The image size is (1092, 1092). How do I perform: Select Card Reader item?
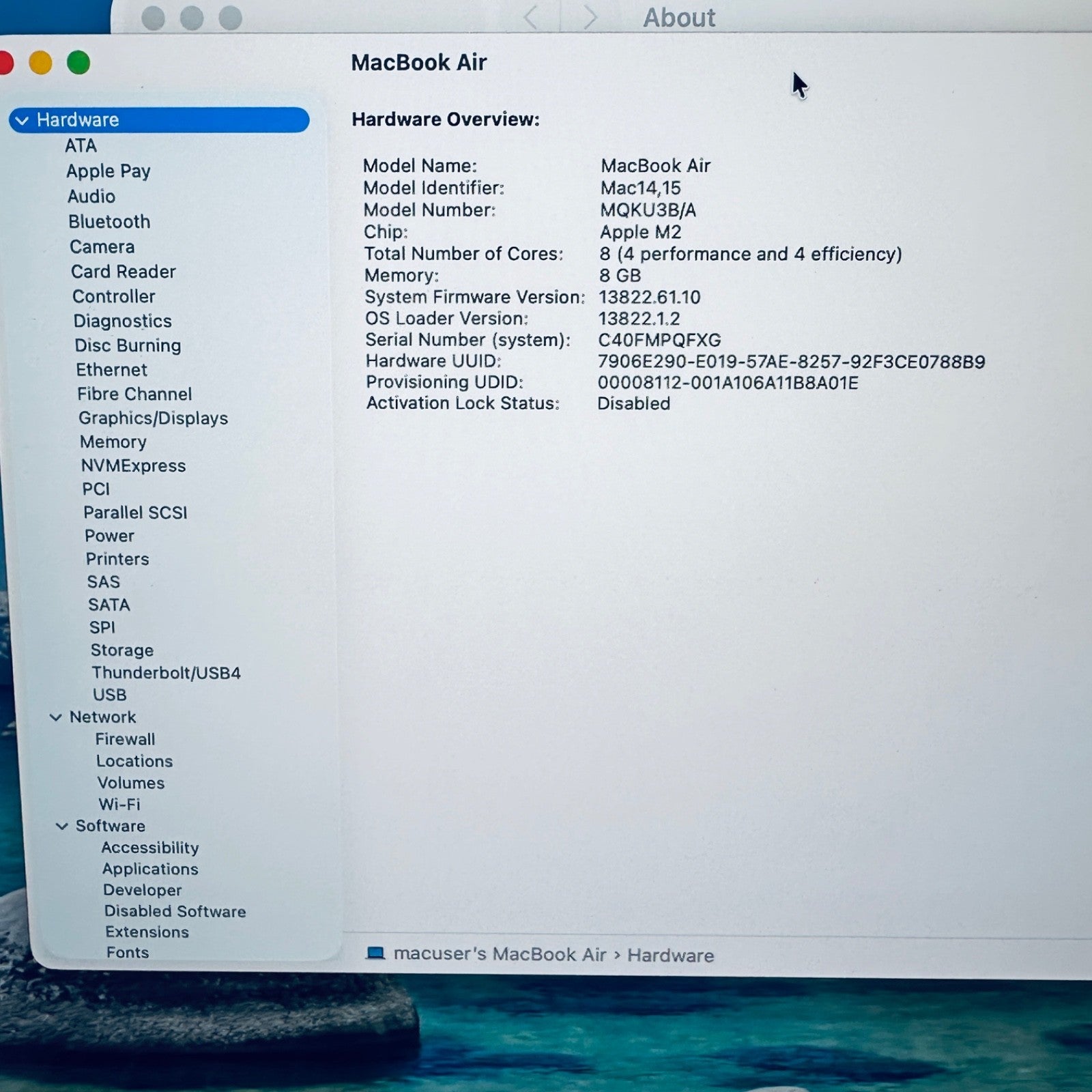click(x=124, y=272)
